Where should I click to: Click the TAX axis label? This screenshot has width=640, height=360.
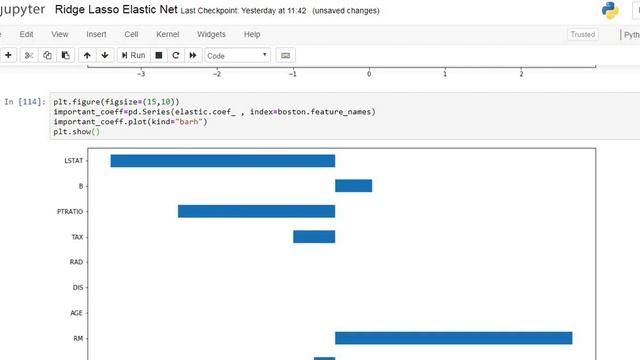pyautogui.click(x=77, y=237)
